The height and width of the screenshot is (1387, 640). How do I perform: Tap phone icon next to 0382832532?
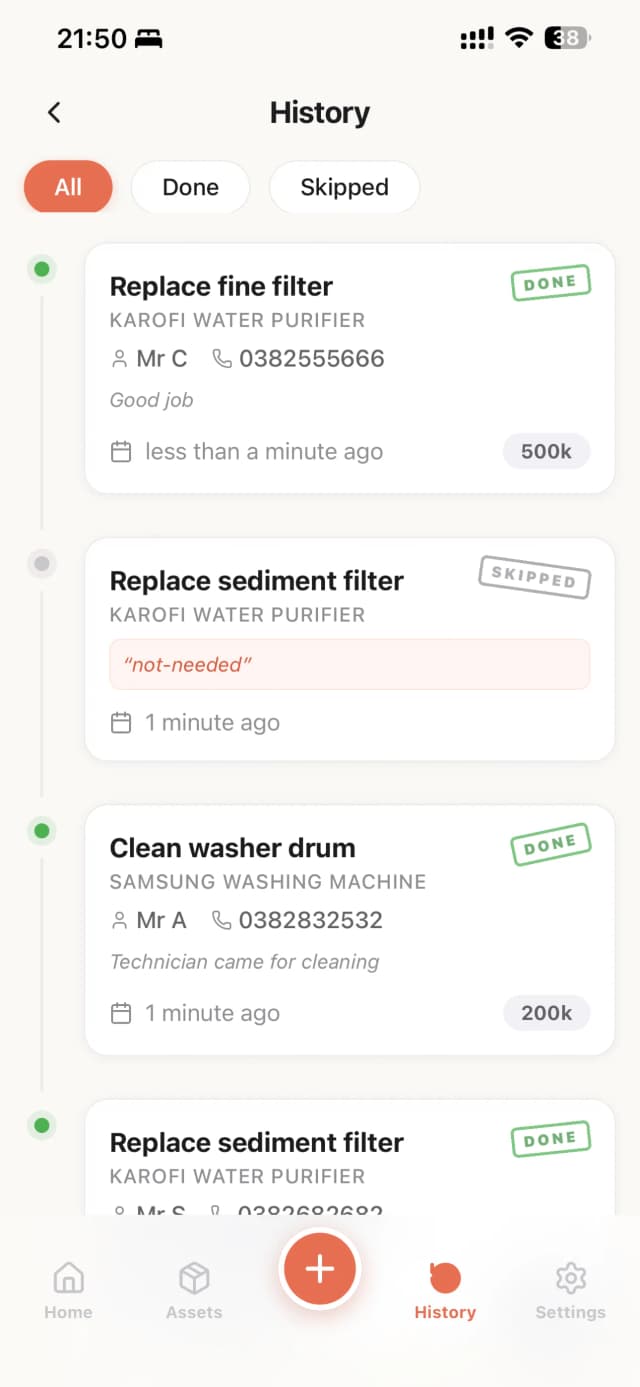(222, 920)
